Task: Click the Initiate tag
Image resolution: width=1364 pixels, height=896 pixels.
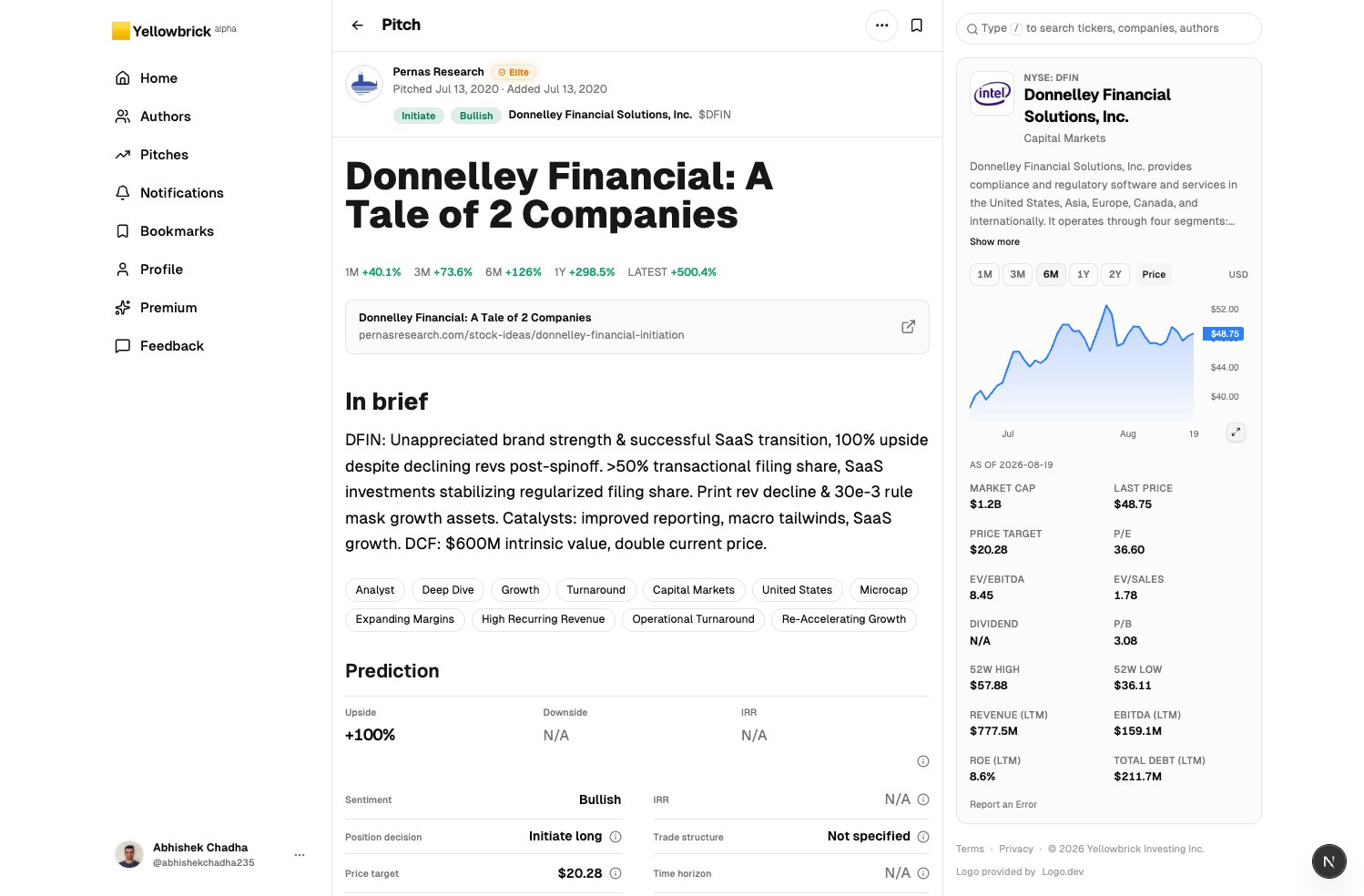Action: tap(419, 116)
